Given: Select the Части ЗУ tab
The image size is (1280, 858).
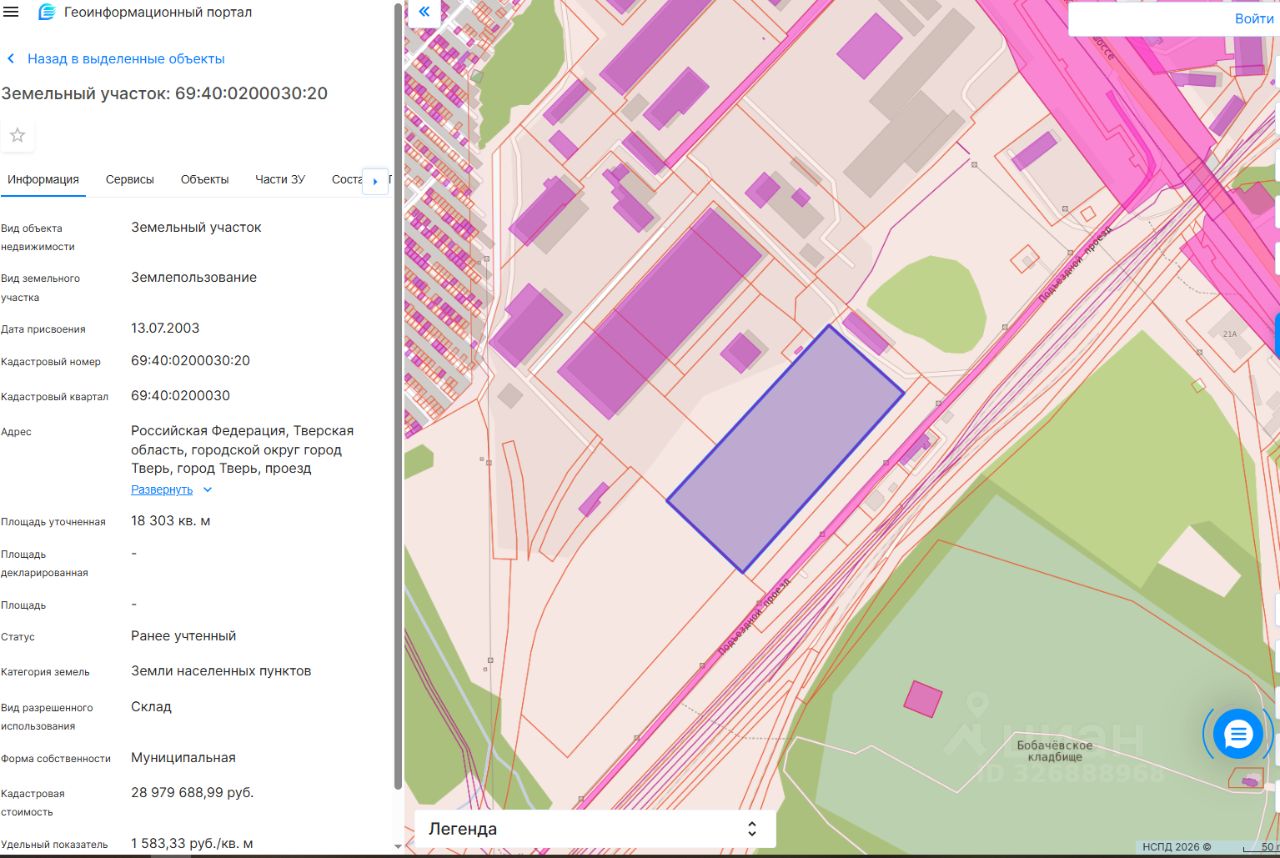Looking at the screenshot, I should click(280, 180).
